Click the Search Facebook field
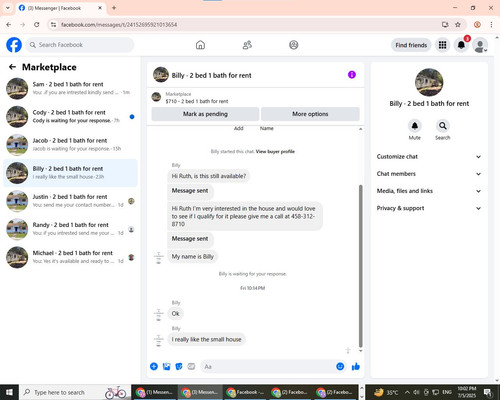The width and height of the screenshot is (500, 400). (x=80, y=45)
